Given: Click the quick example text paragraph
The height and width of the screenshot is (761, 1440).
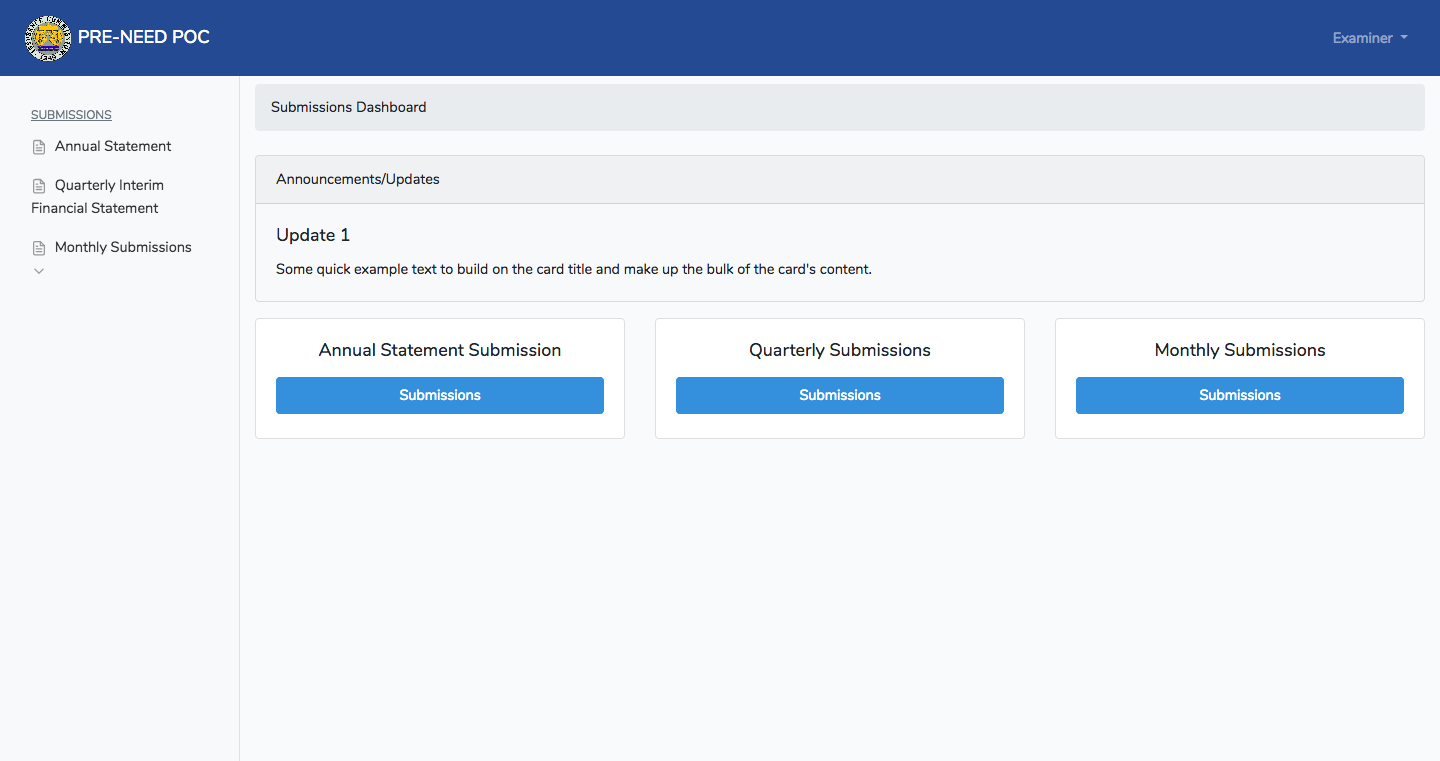Looking at the screenshot, I should point(574,269).
